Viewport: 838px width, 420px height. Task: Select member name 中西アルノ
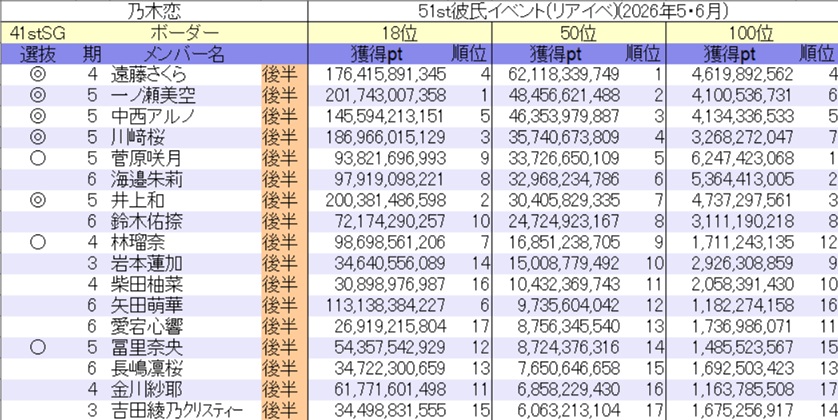click(x=153, y=116)
